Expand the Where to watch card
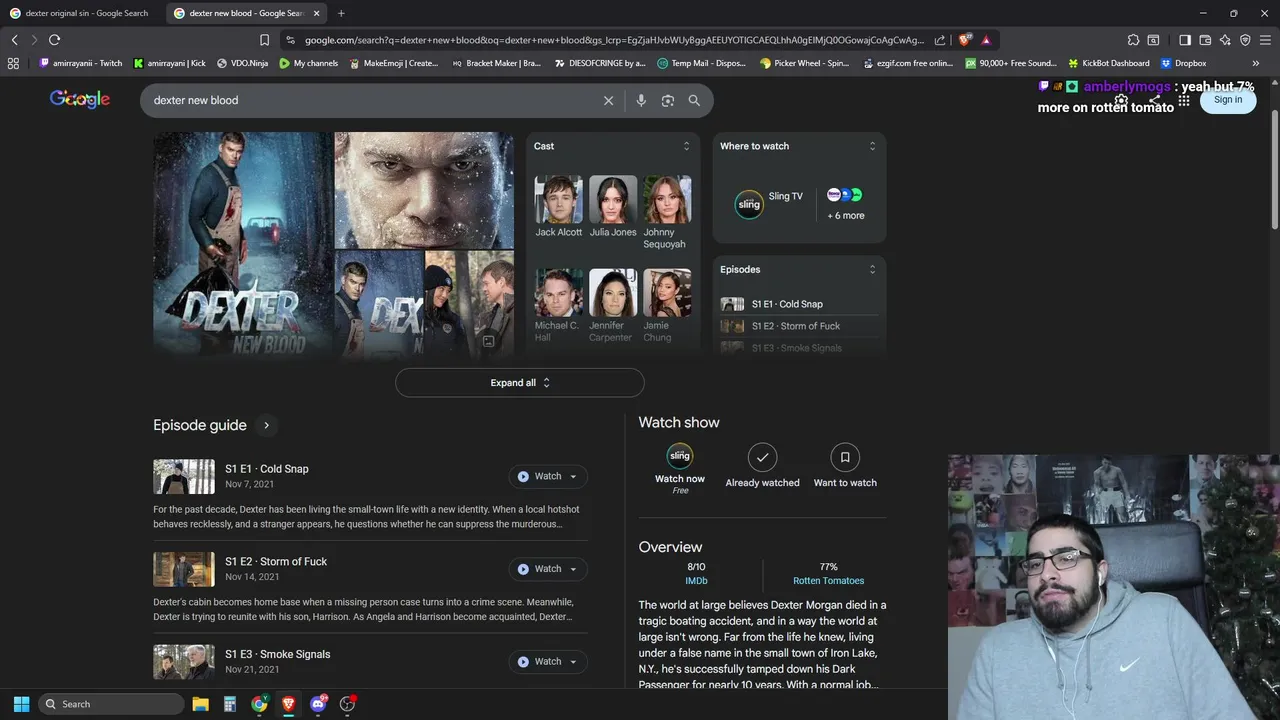The width and height of the screenshot is (1280, 720). [872, 146]
